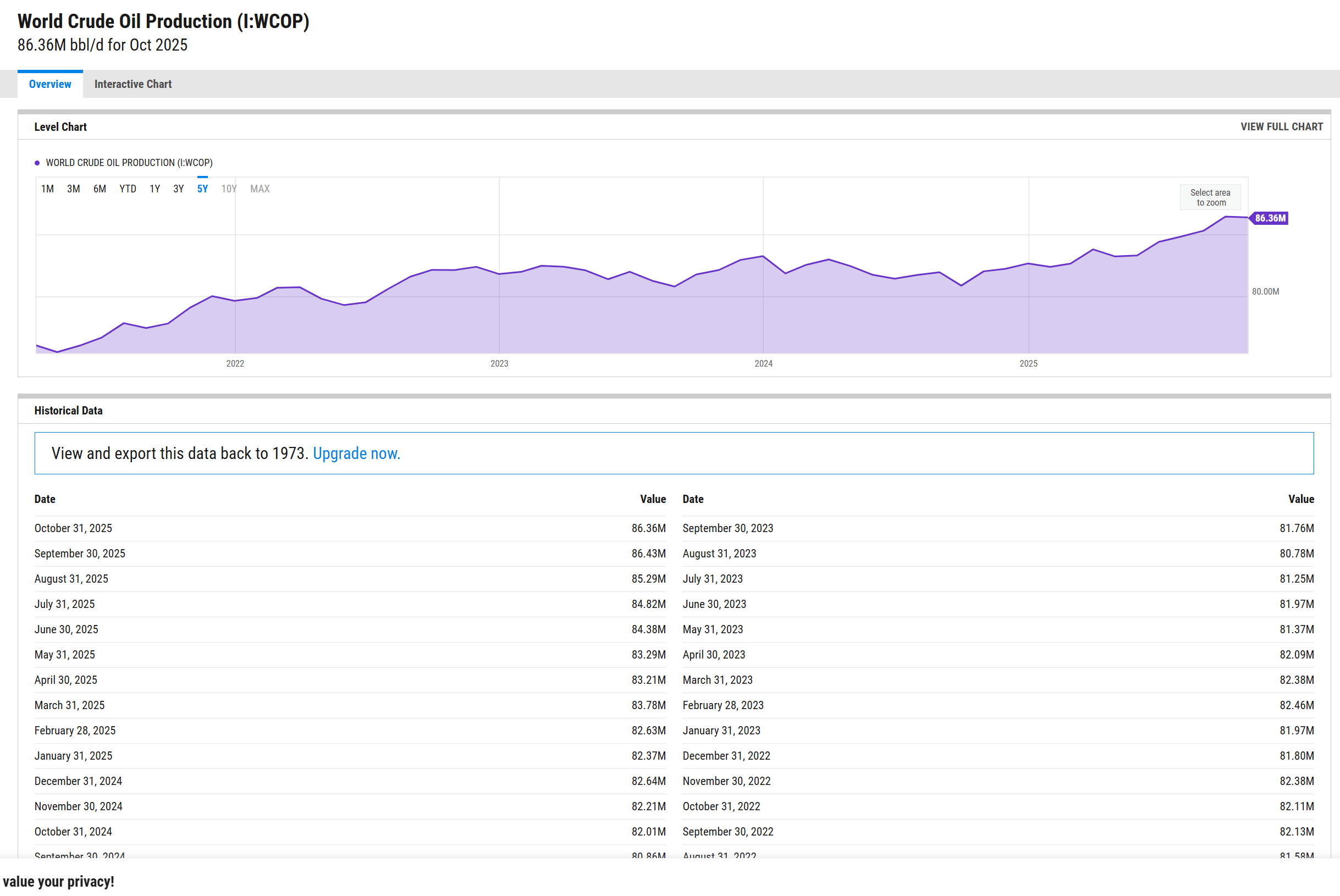Select the 5Y time range
This screenshot has height=896, width=1340.
coord(202,189)
